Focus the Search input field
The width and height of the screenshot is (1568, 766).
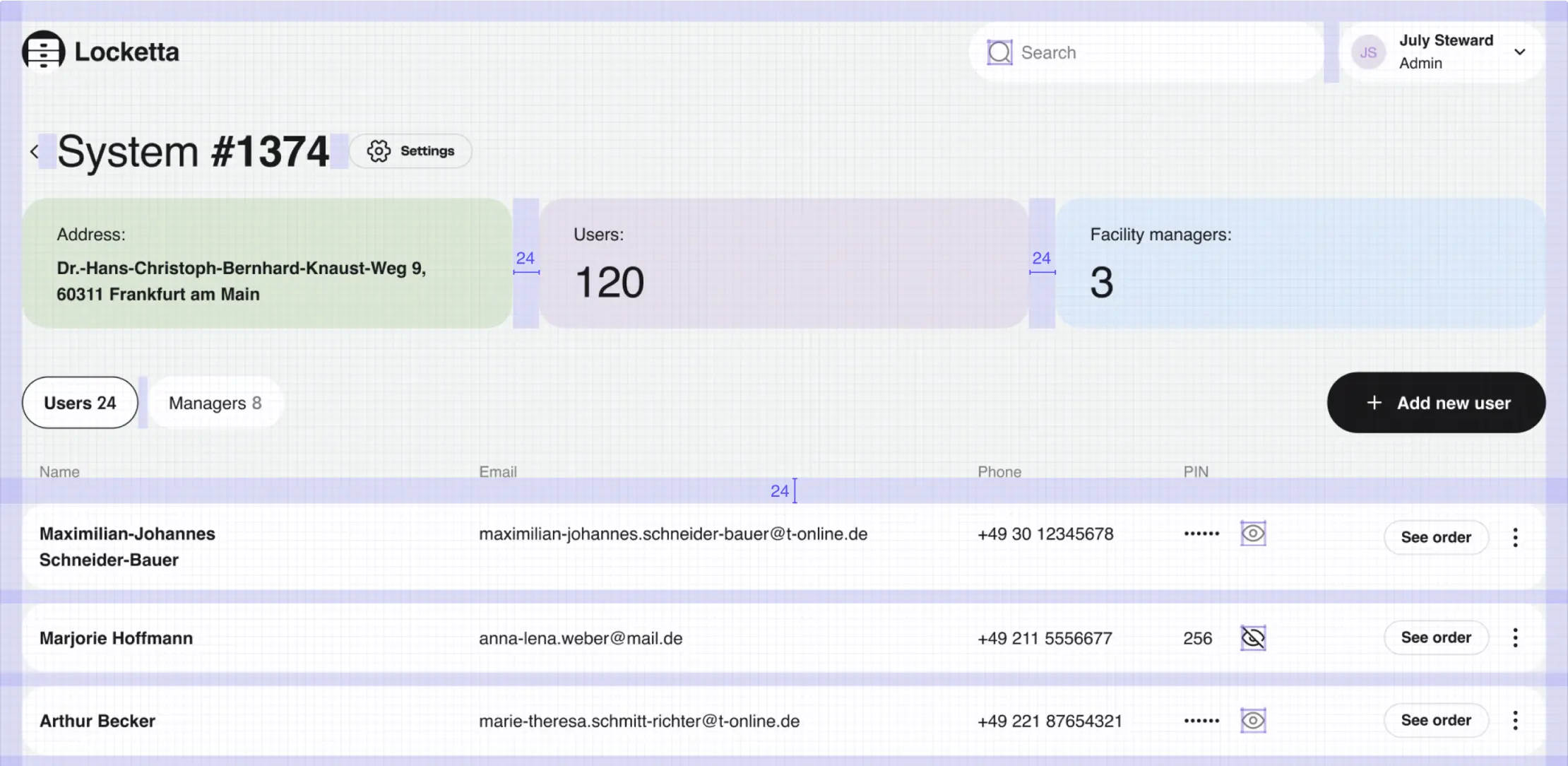(x=1146, y=52)
